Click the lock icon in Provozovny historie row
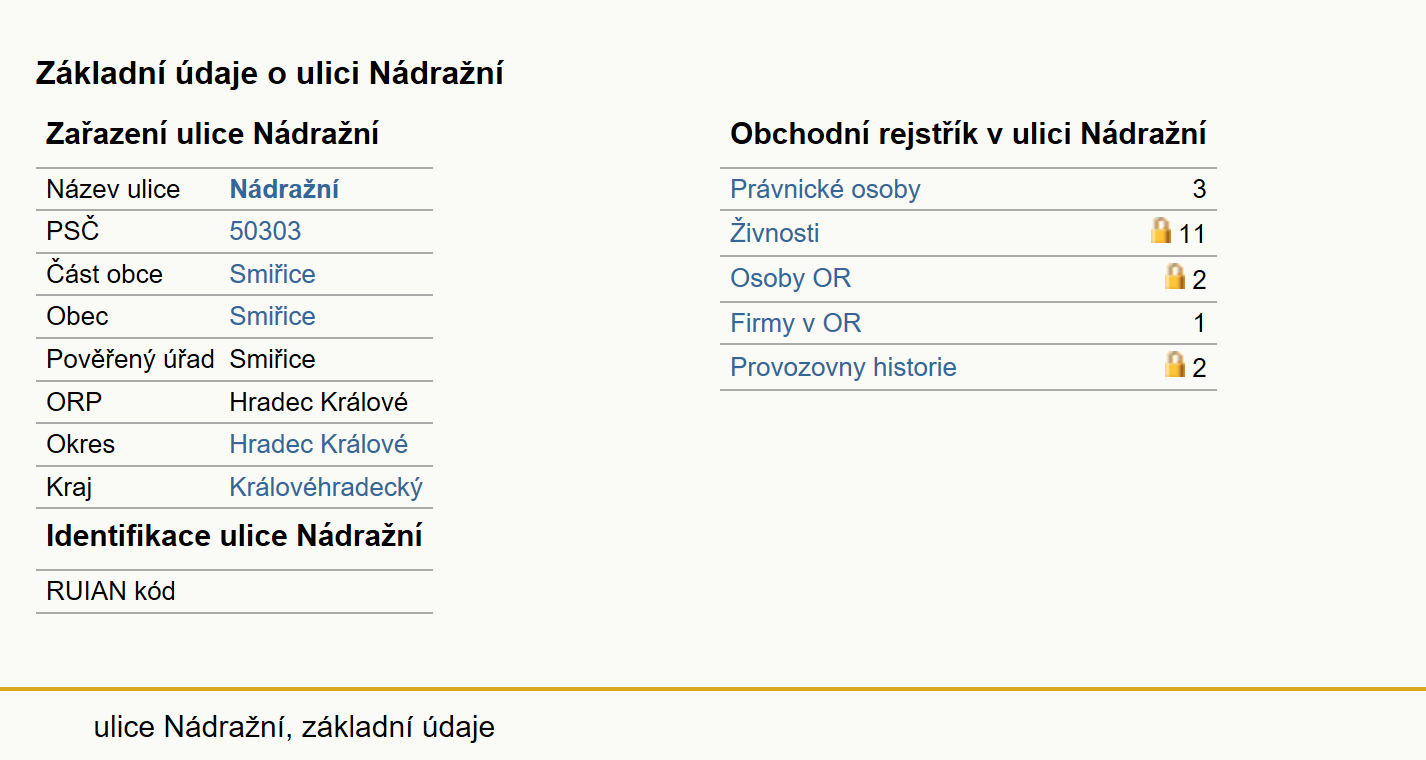The height and width of the screenshot is (760, 1426). point(1175,364)
